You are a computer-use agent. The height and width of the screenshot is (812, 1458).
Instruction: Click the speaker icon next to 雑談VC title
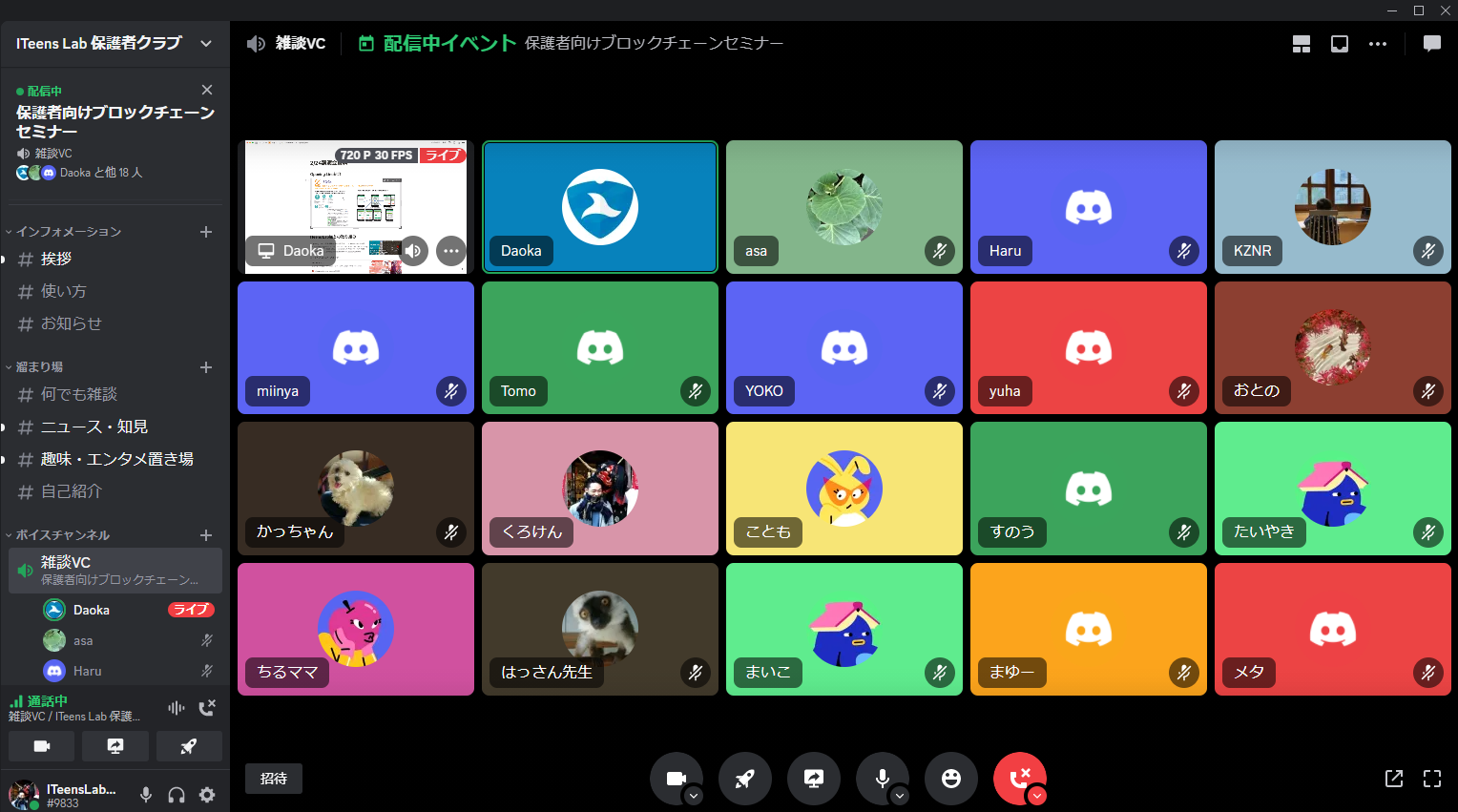click(256, 43)
